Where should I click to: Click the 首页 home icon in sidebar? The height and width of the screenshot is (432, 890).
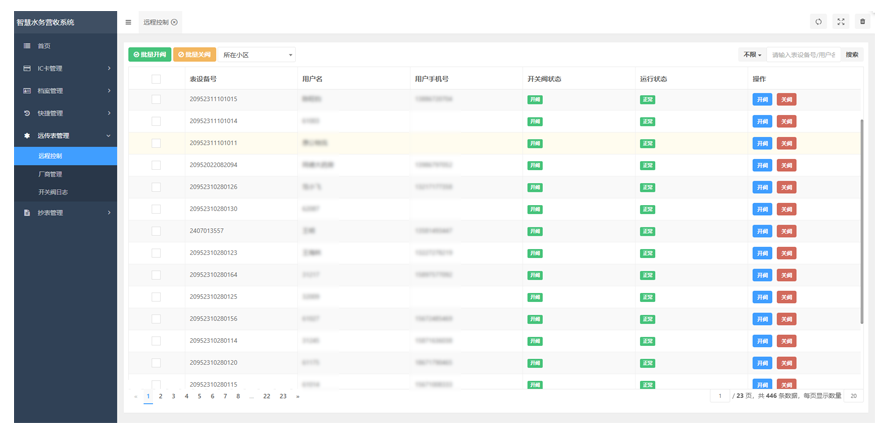[27, 46]
